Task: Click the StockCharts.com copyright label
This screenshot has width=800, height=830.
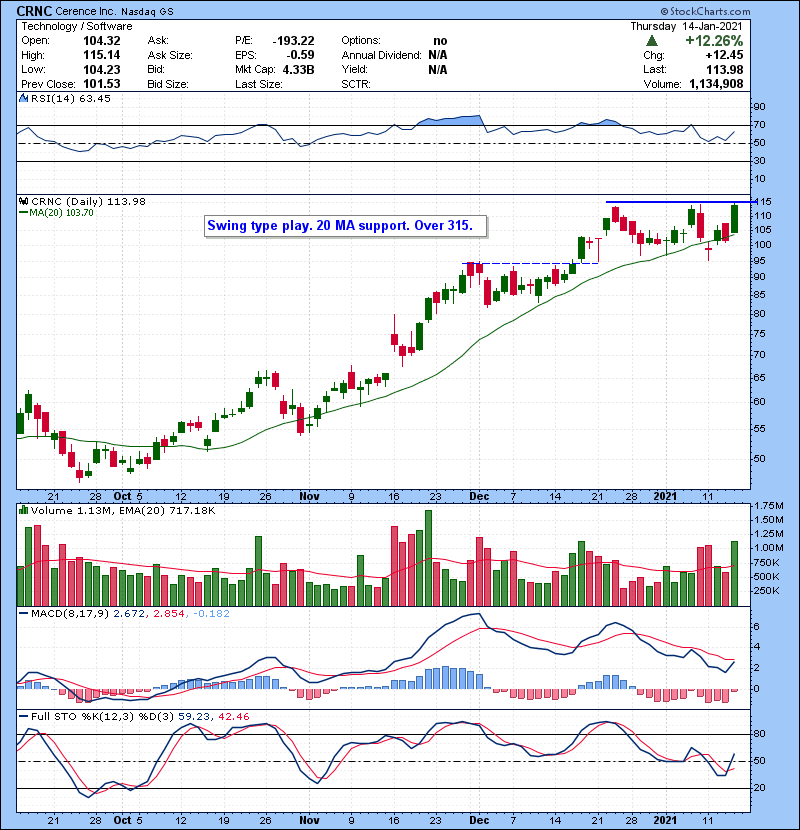Action: (705, 11)
